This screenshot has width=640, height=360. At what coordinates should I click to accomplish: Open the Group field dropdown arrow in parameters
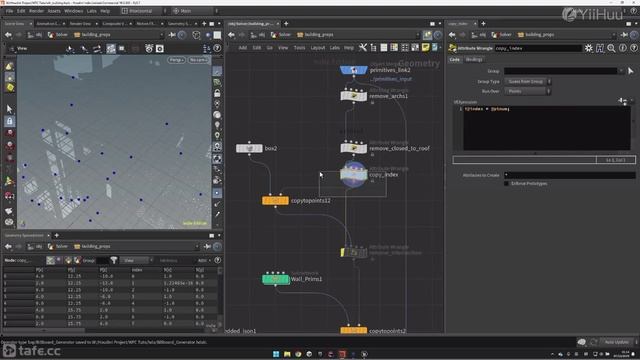pos(621,71)
